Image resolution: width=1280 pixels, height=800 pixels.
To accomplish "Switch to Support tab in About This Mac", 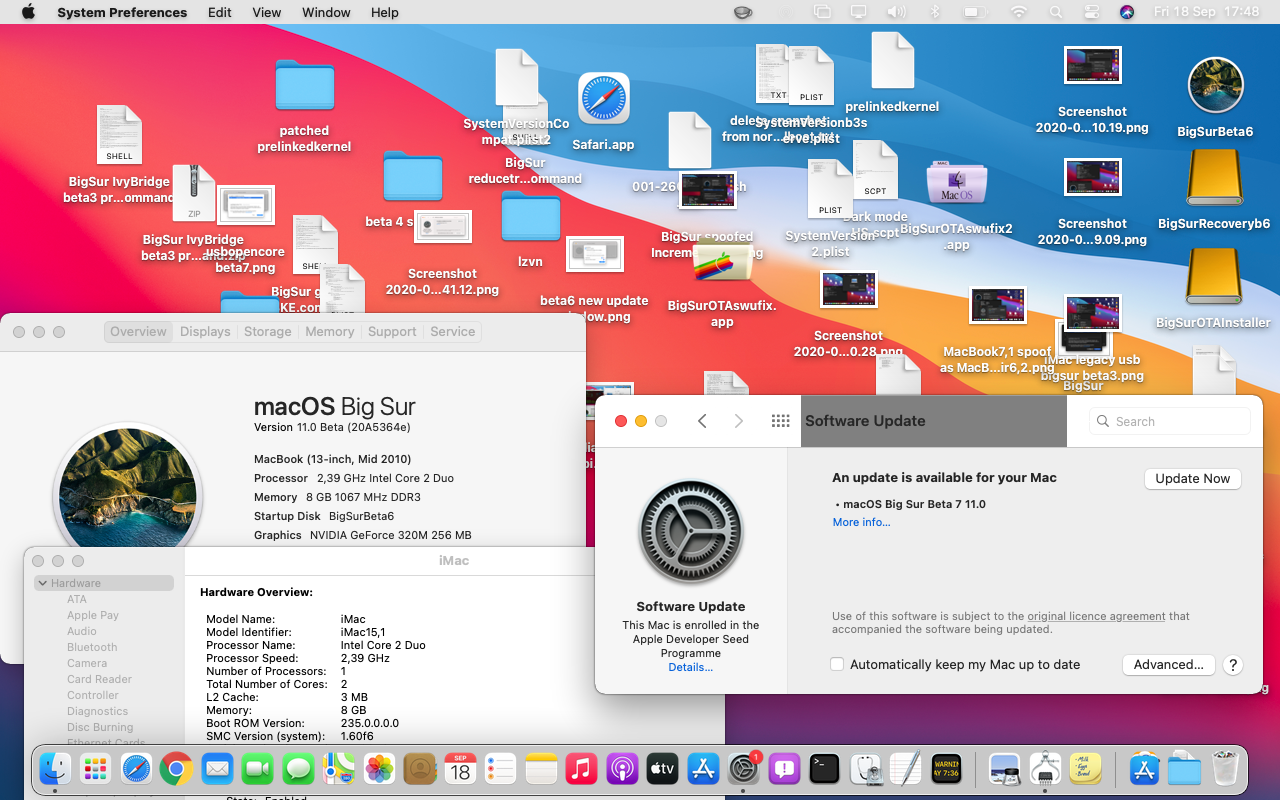I will (x=392, y=331).
